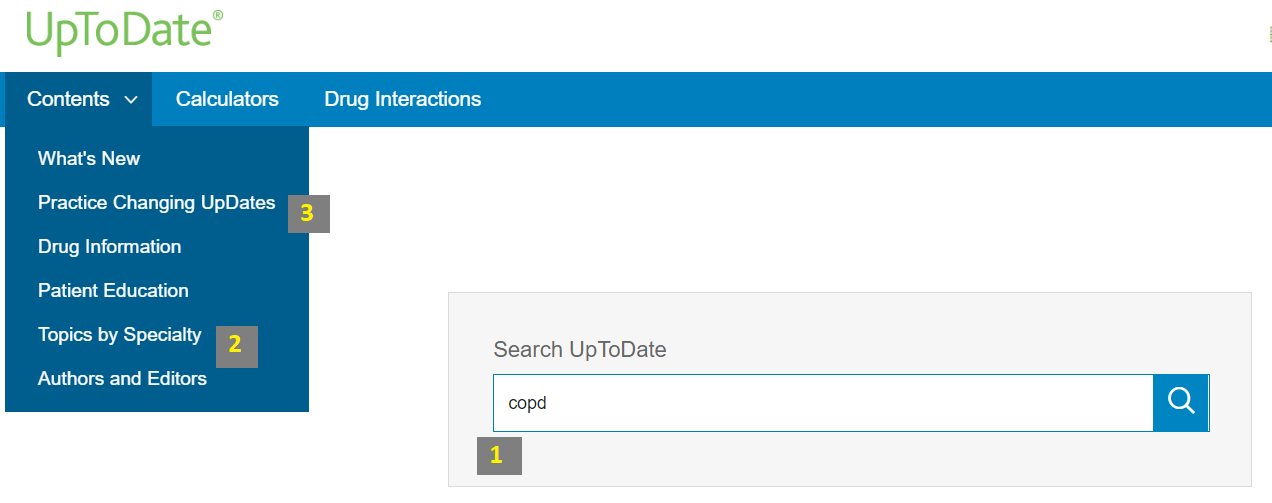Select What's New from the Contents menu
Screen dimensions: 1272x503
(89, 158)
